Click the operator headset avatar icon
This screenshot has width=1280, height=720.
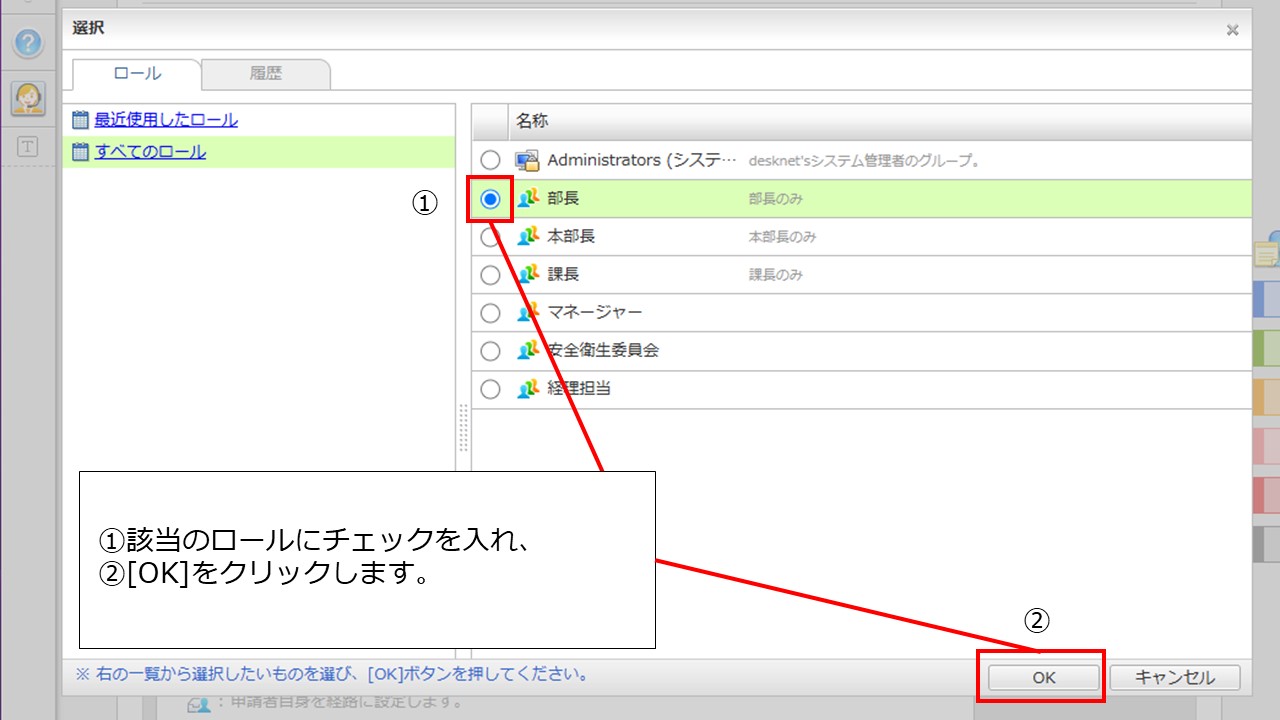[x=28, y=98]
